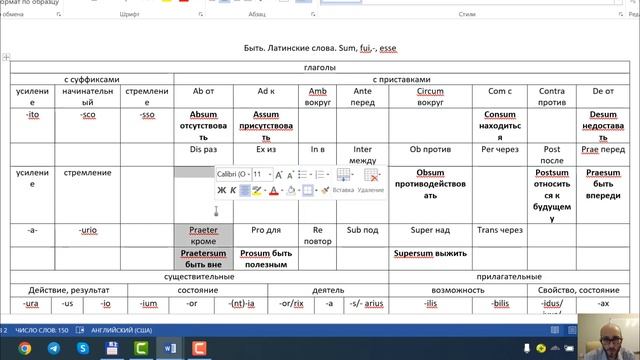Click the Obsum противодействовать cell
Viewport: 640px width, 360px height.
pyautogui.click(x=430, y=195)
